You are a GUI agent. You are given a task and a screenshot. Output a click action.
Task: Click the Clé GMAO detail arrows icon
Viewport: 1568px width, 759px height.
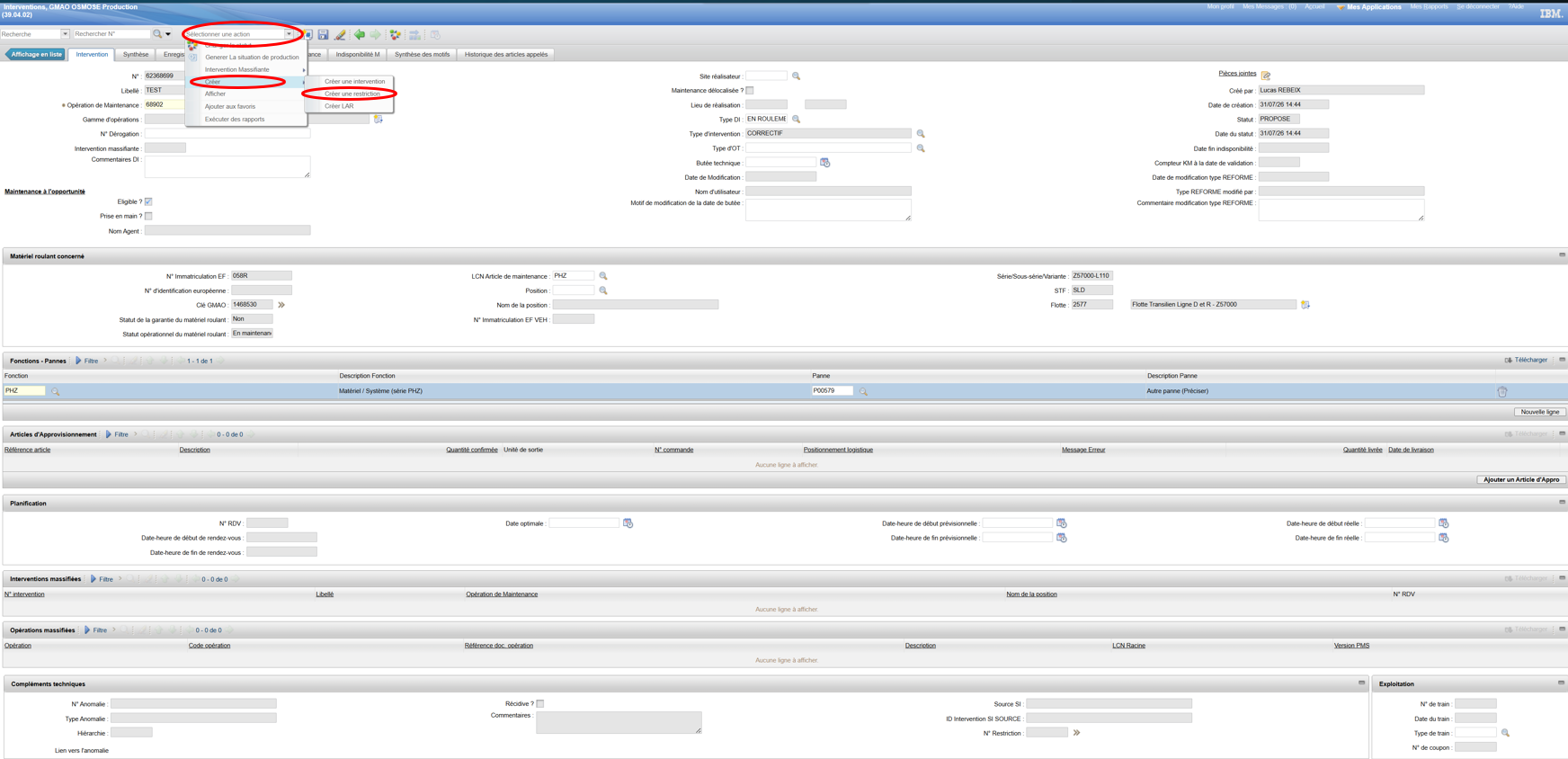[x=281, y=305]
